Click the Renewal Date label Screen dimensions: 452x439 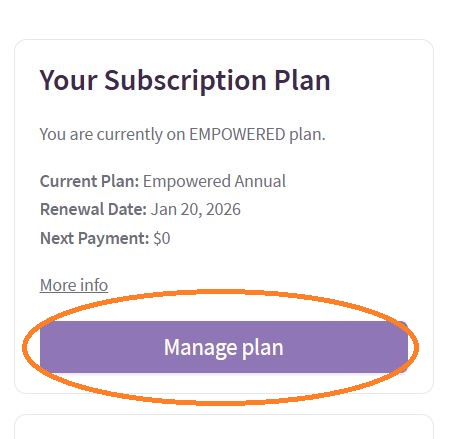click(x=93, y=210)
